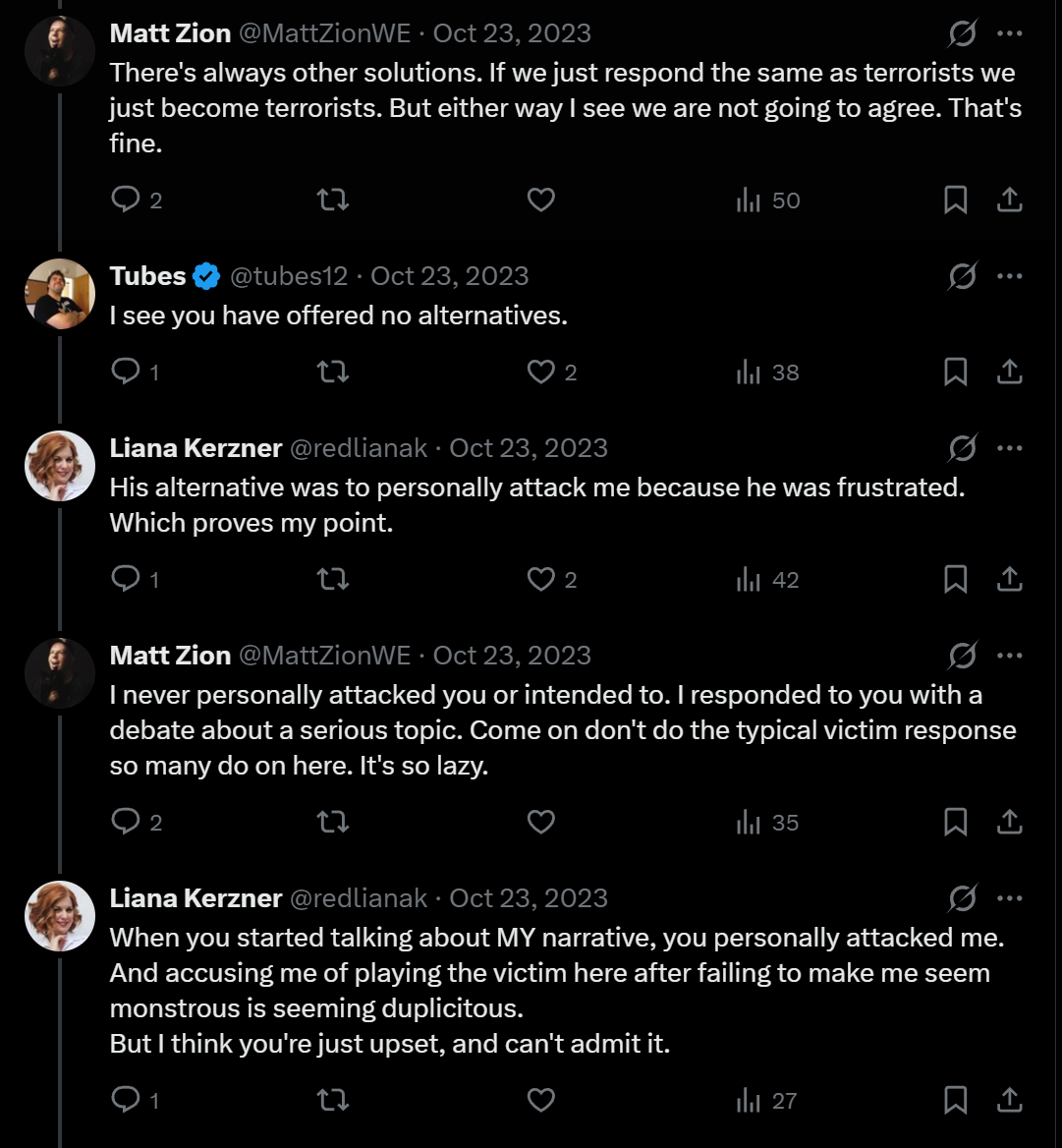Open @redlianak handle link on 'proves my point' tweet
Viewport: 1062px width, 1148px height.
point(359,448)
